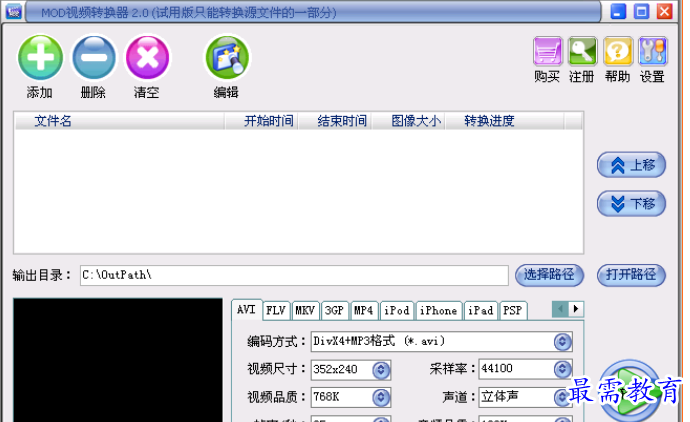
Task: Switch to the iPod format tab
Action: pyautogui.click(x=397, y=311)
